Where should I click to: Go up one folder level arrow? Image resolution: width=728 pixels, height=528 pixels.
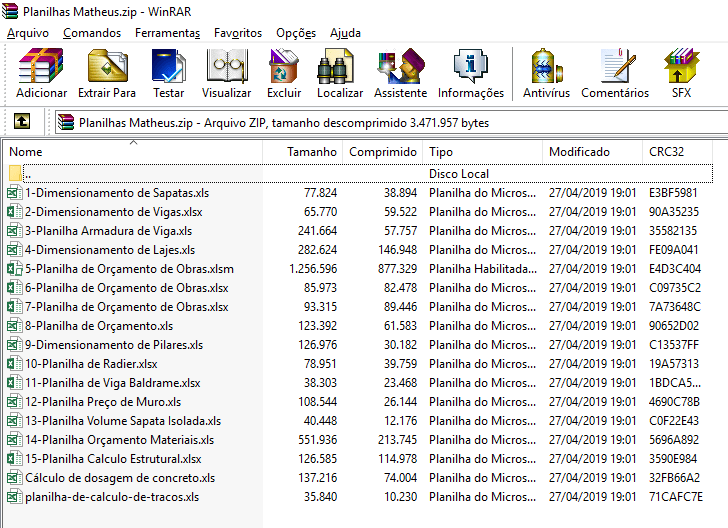[22, 122]
